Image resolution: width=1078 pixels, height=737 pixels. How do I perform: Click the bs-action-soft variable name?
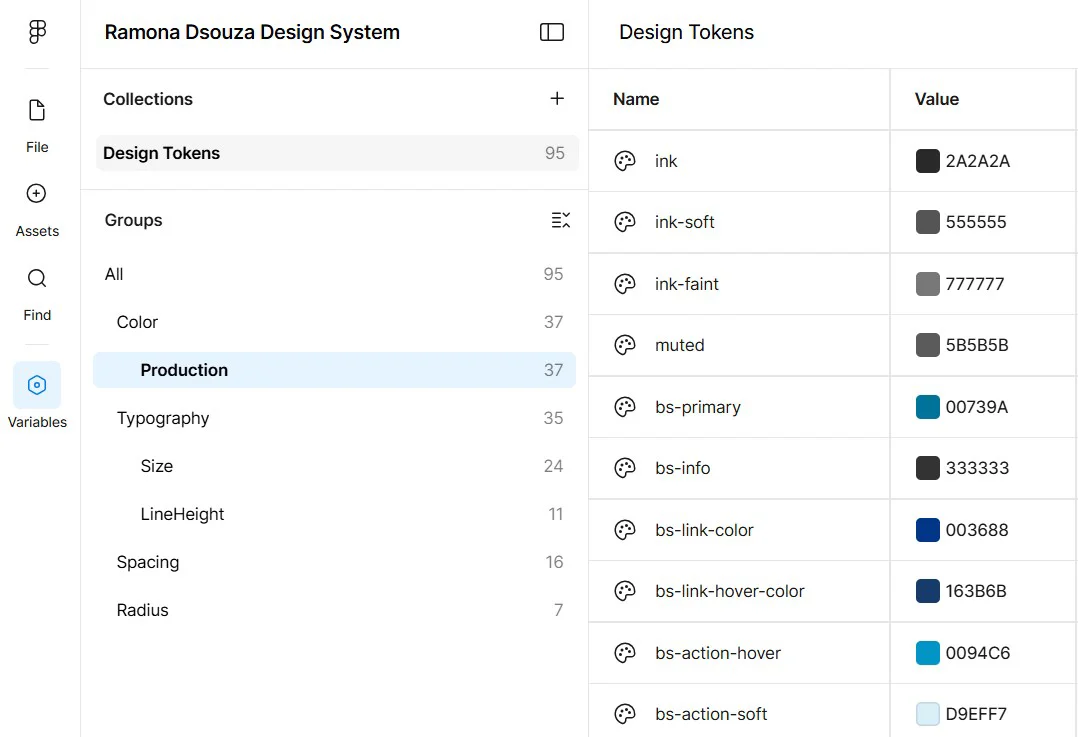click(x=711, y=714)
